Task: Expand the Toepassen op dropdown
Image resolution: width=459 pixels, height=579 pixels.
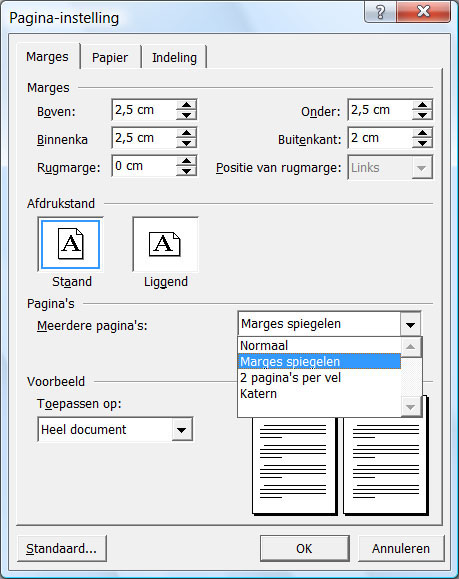Action: coord(182,430)
